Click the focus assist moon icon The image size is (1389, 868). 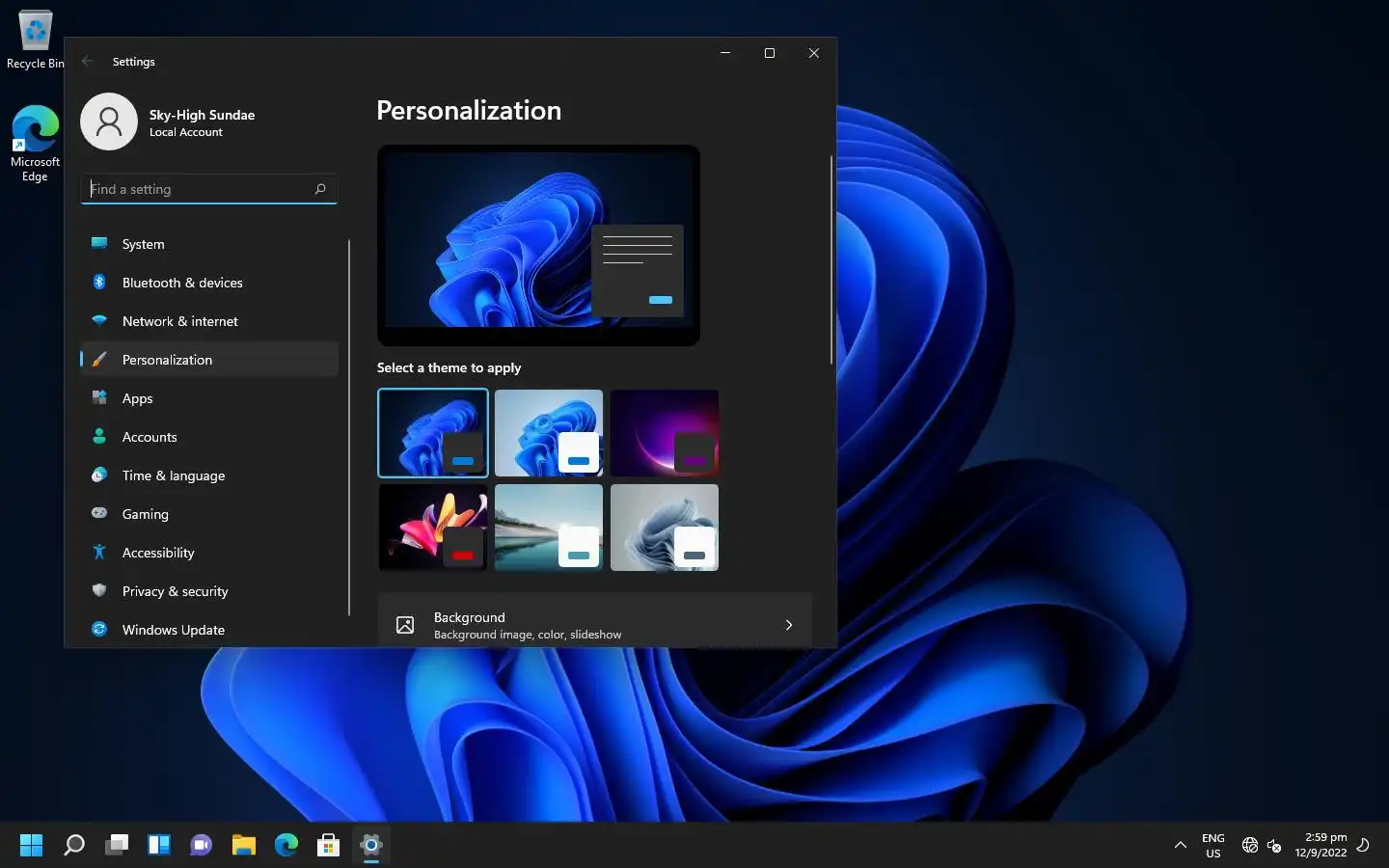tap(1363, 845)
